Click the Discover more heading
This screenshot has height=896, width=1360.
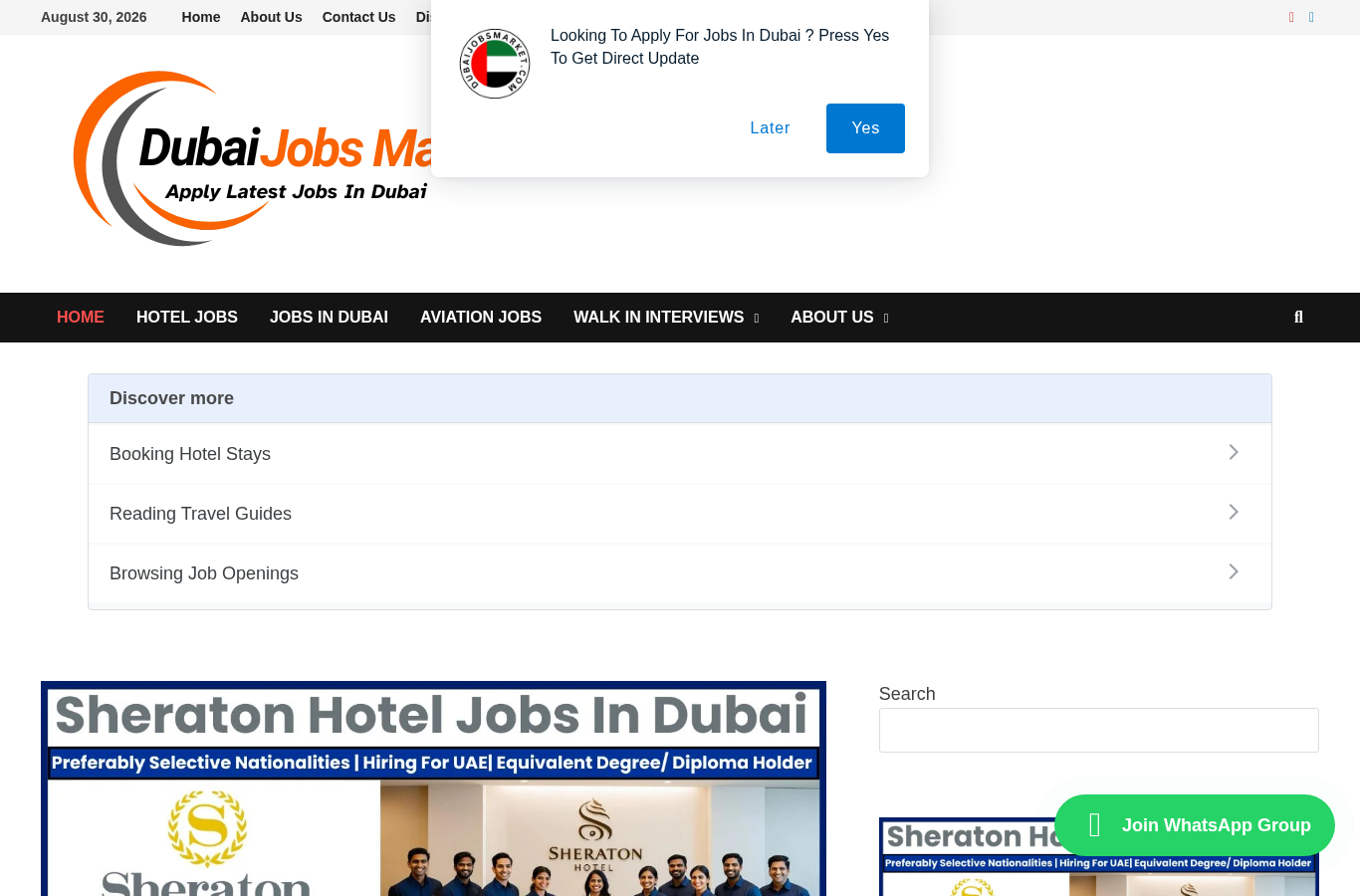(171, 398)
